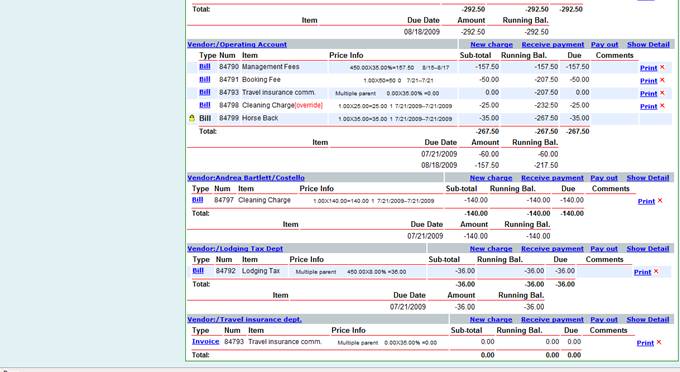
Task: Click the yellow lock icon beside Horse Back bill
Action: click(x=192, y=118)
